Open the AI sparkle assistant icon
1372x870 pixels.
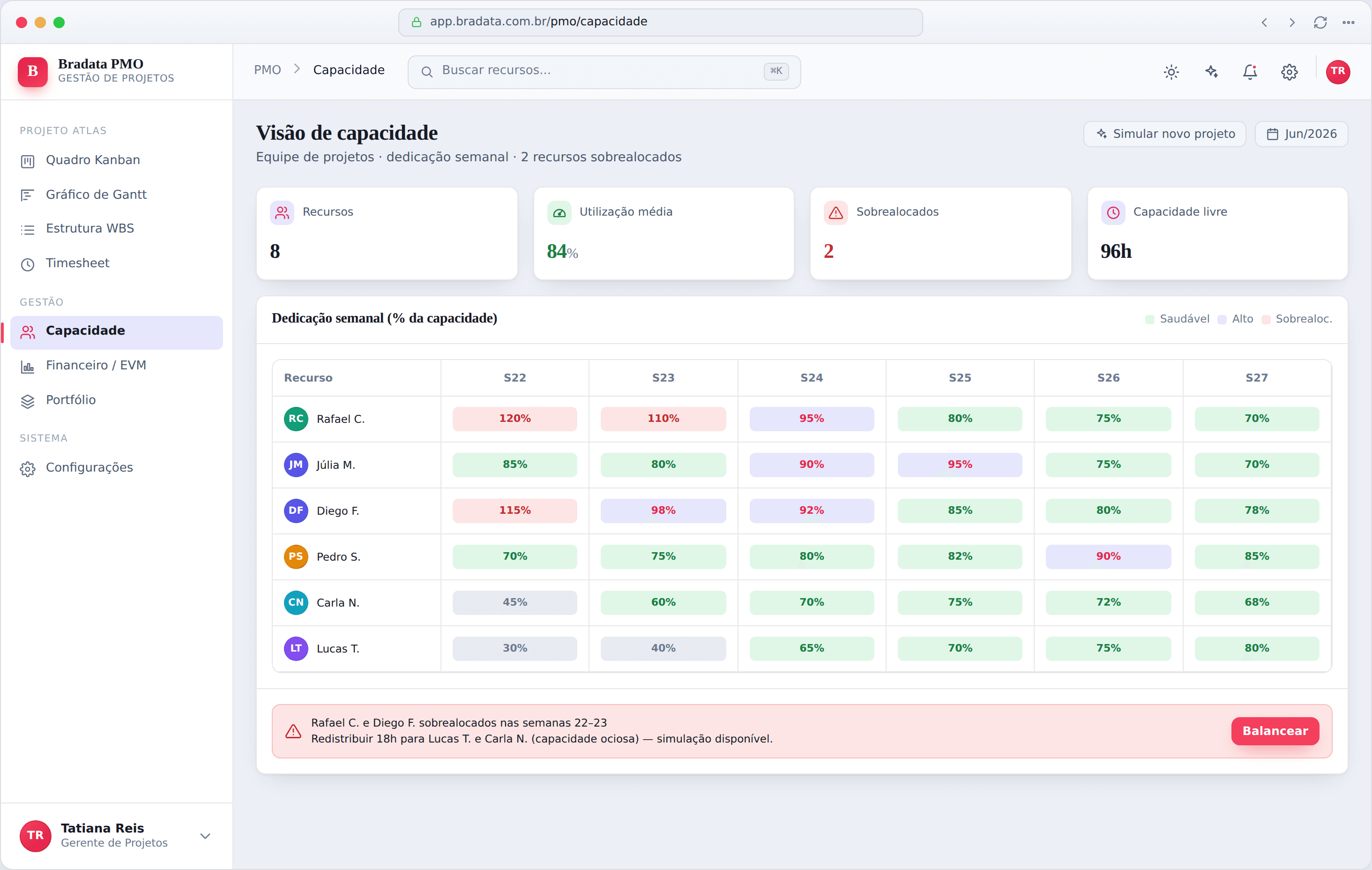[1211, 72]
